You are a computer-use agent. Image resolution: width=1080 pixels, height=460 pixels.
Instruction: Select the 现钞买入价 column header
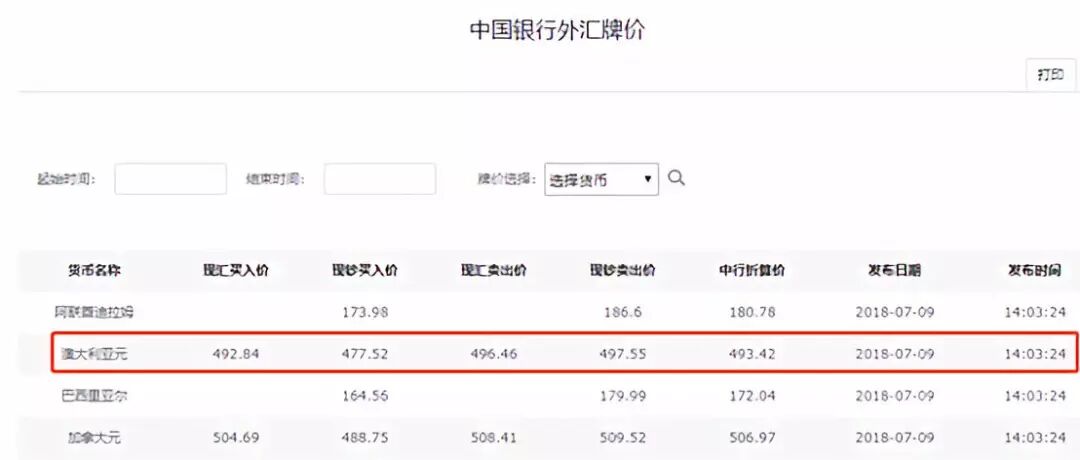[x=365, y=271]
